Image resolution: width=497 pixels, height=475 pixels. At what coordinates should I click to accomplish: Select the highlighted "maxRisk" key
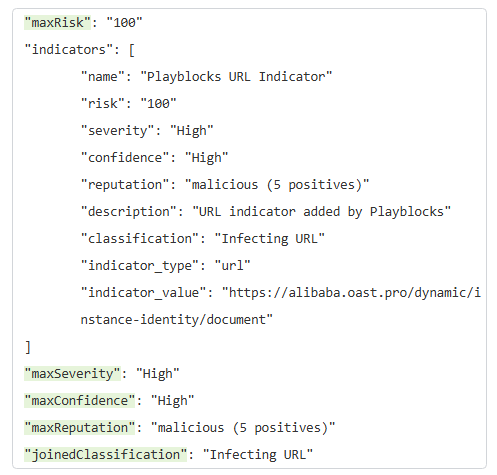pyautogui.click(x=57, y=23)
